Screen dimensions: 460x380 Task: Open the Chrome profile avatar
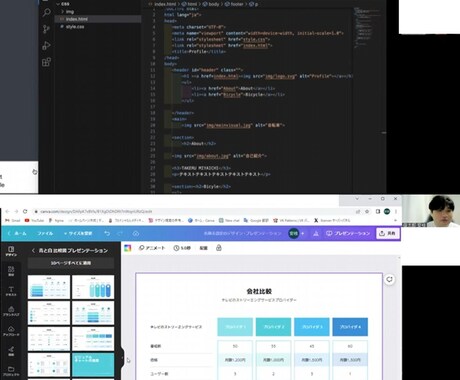click(387, 211)
